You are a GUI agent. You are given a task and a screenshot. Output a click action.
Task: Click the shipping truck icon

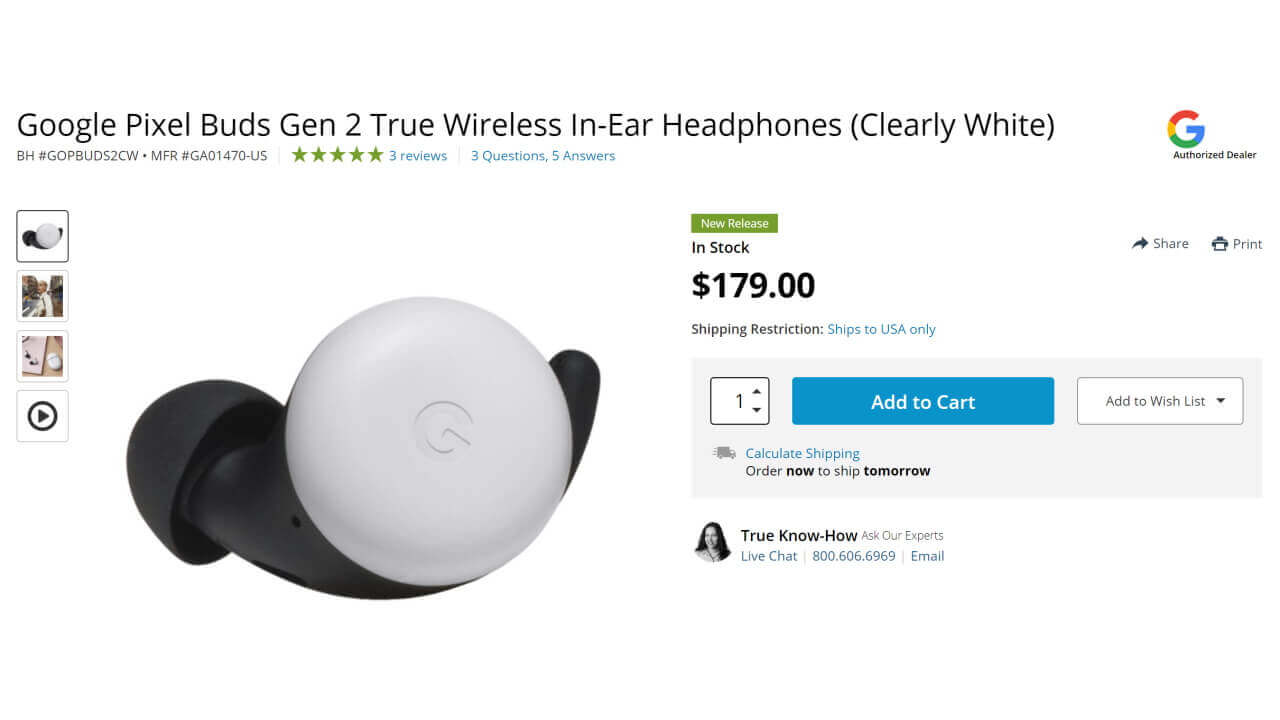[x=724, y=453]
